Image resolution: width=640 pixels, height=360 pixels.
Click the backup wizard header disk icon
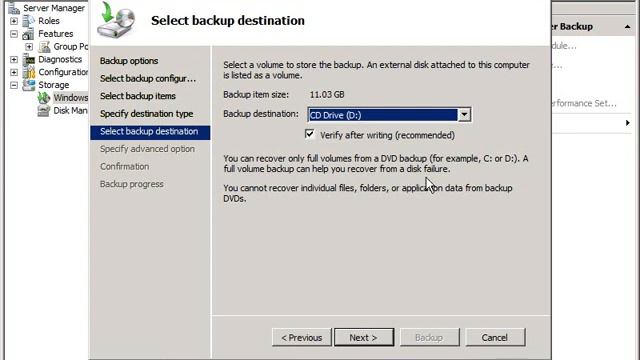pyautogui.click(x=116, y=20)
